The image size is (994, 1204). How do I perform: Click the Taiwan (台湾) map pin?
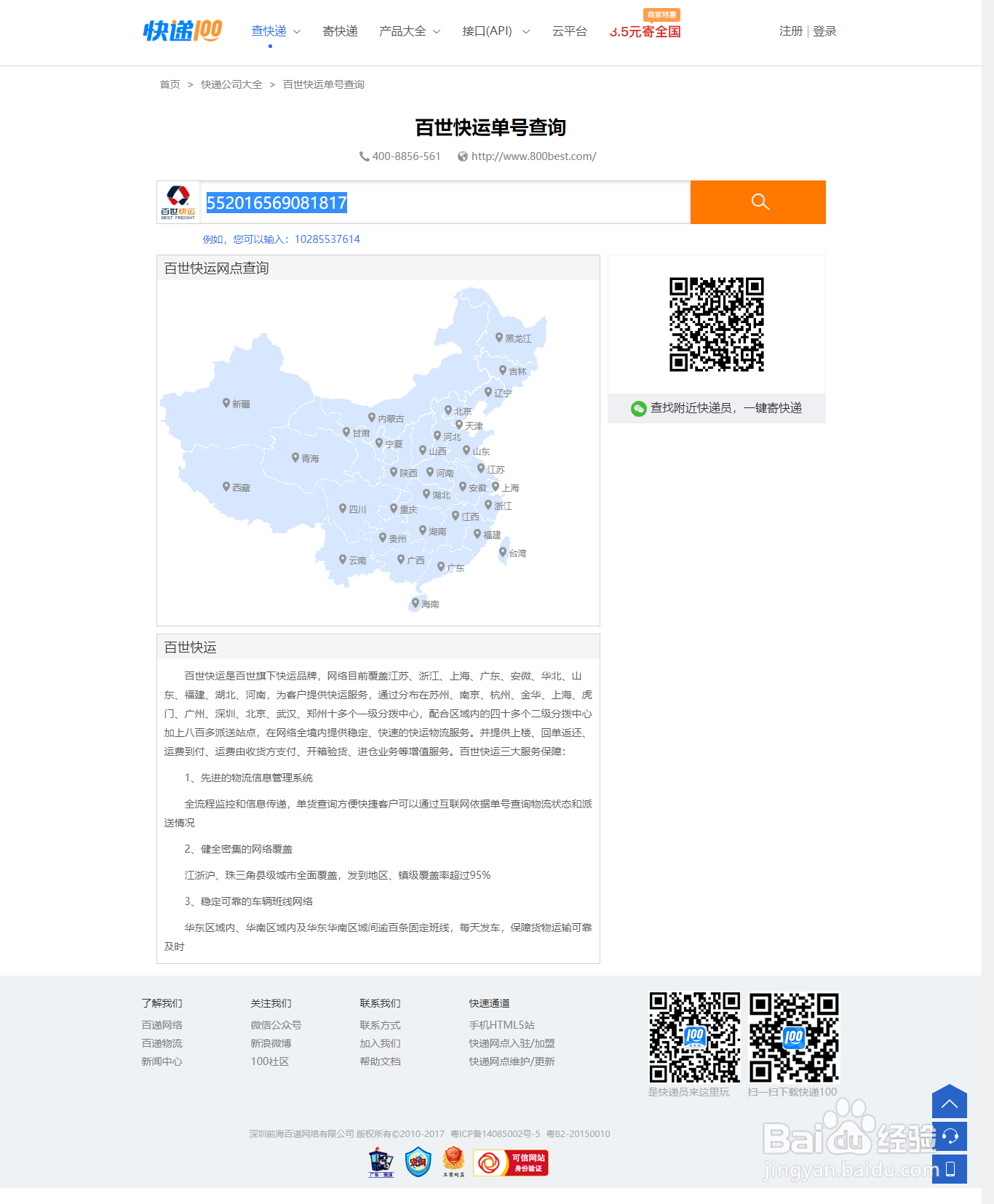pyautogui.click(x=503, y=552)
